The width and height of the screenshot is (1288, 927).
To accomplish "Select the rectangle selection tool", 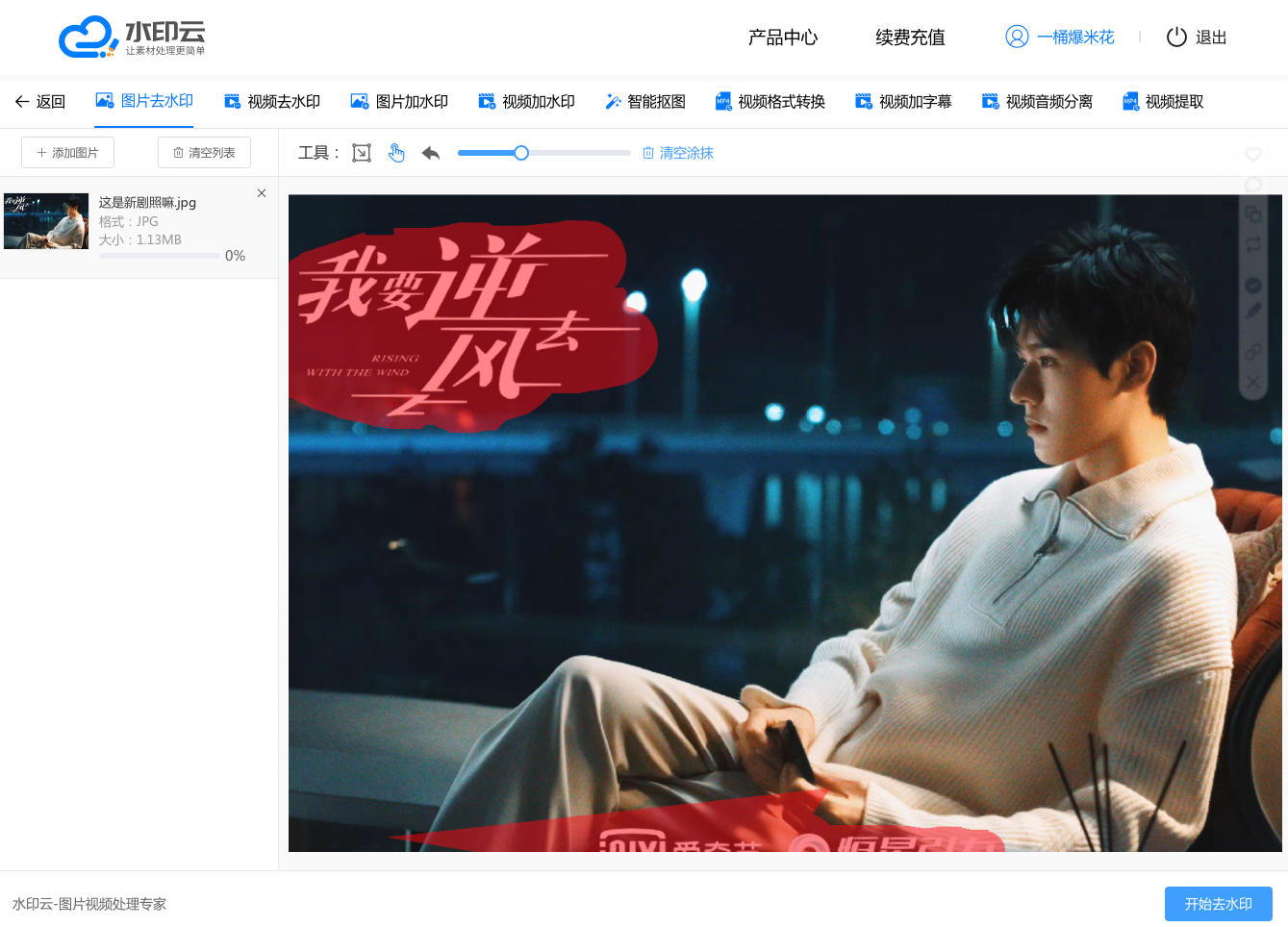I will (362, 153).
